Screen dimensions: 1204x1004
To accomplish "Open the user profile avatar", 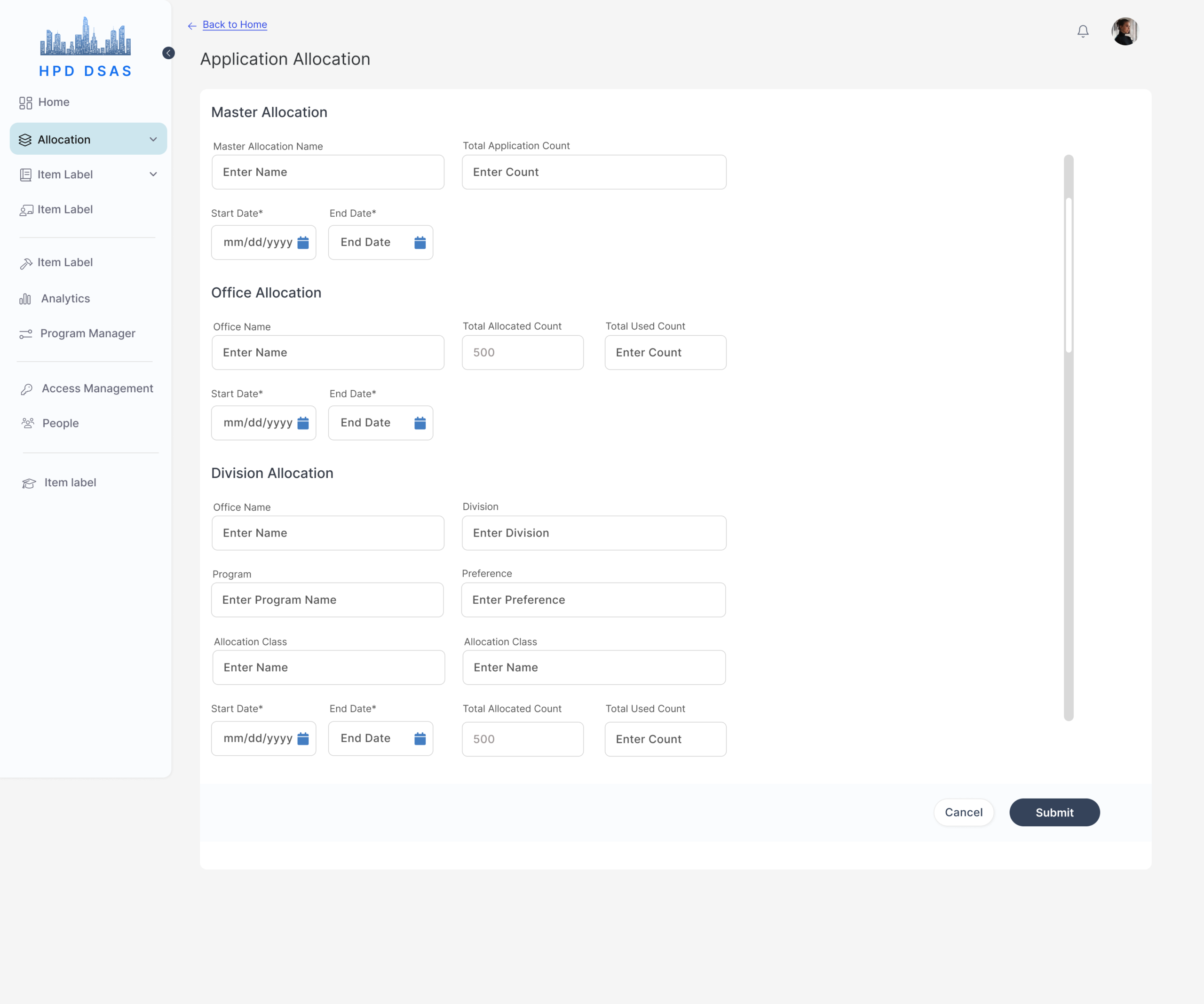I will tap(1125, 31).
